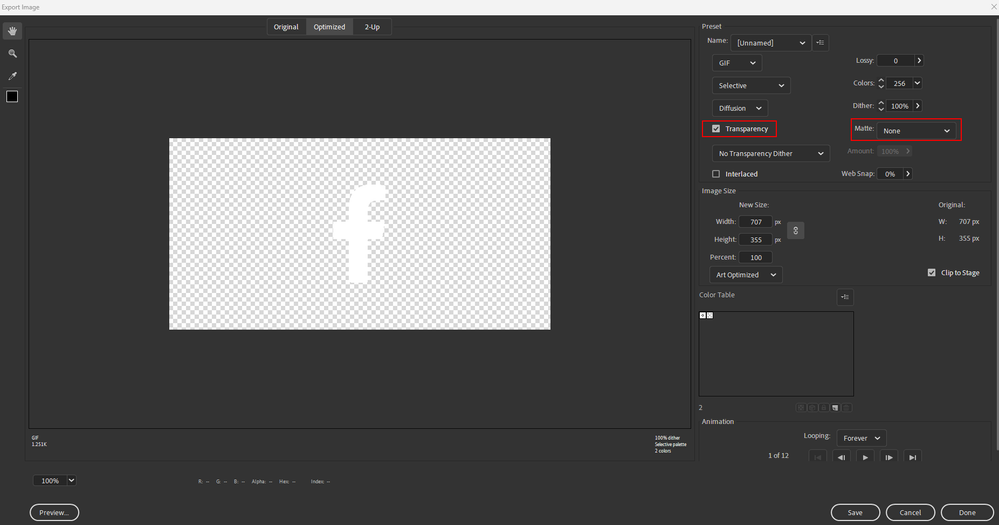Open the Looping Forever dropdown
999x525 pixels.
[861, 438]
